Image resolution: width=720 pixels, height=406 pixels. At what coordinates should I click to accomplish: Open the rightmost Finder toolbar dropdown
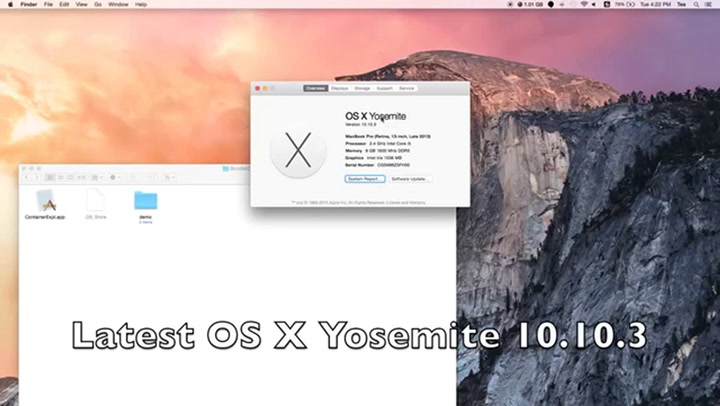[x=169, y=177]
